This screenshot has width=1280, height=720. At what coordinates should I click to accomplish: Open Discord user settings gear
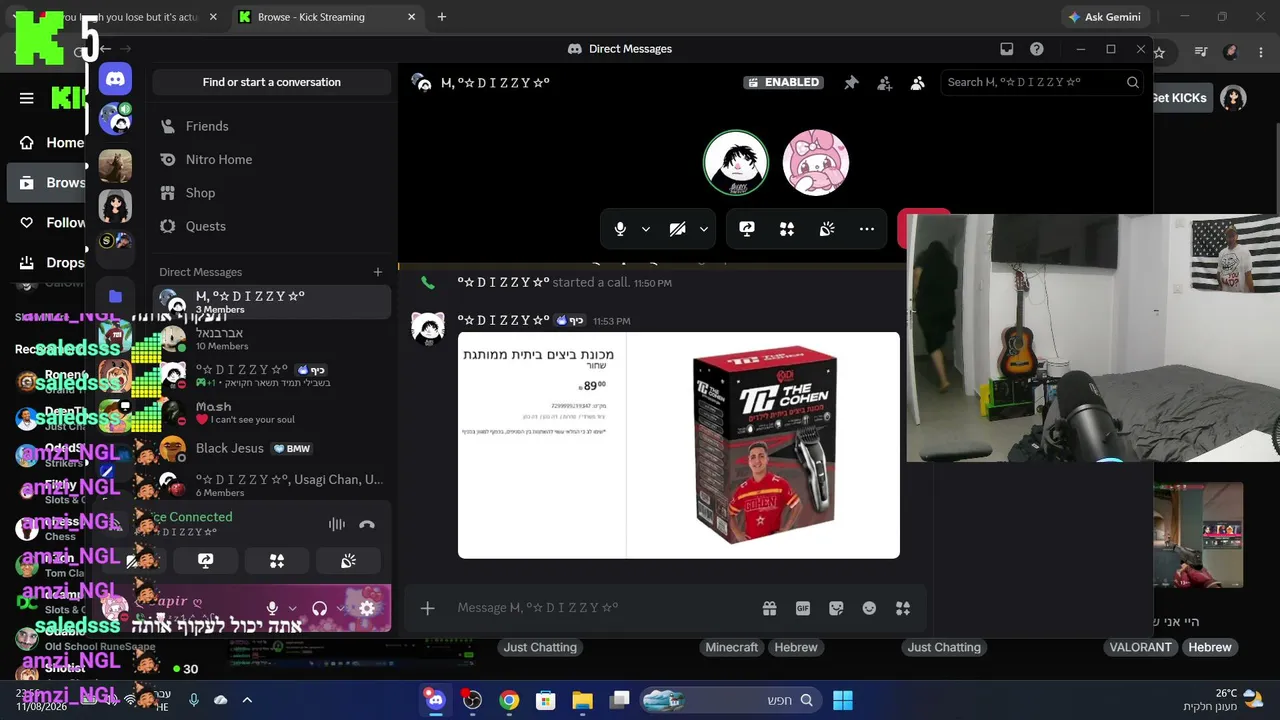click(x=367, y=608)
